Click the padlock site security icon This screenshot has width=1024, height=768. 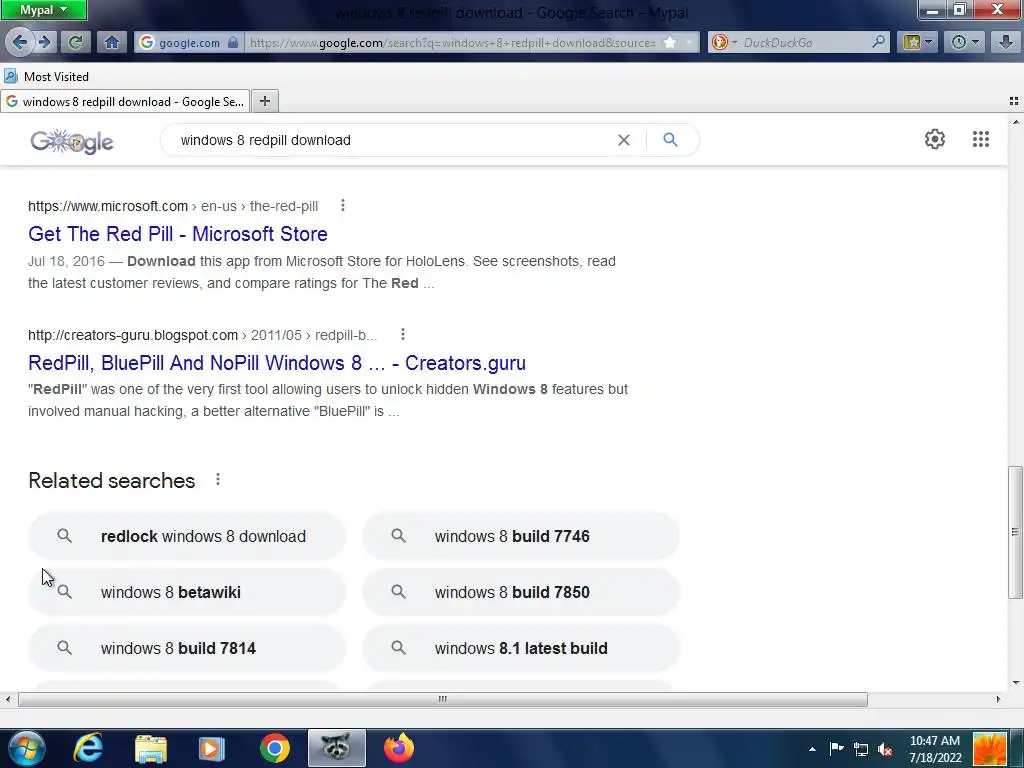pyautogui.click(x=233, y=42)
